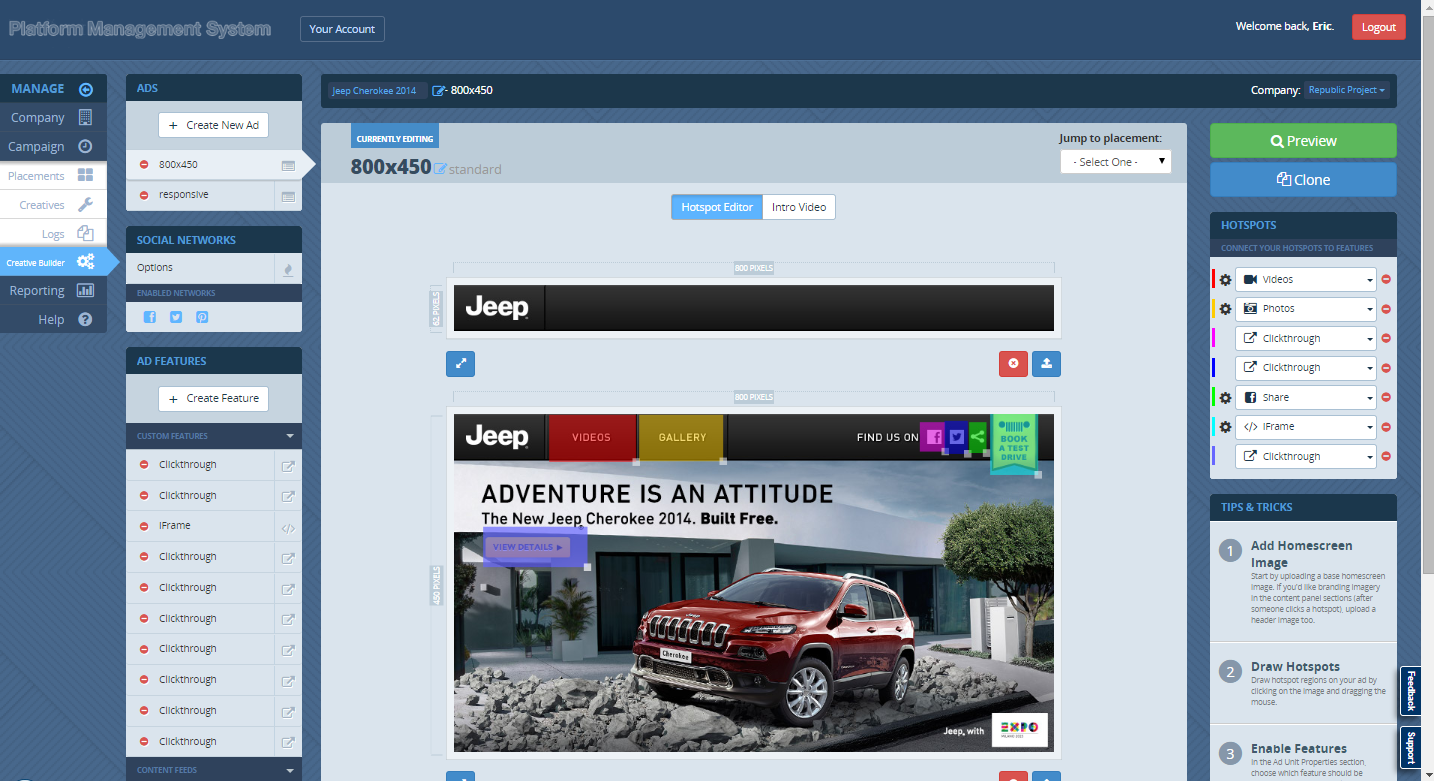Click the resize arrows icon below the header
Image resolution: width=1434 pixels, height=781 pixels.
[x=460, y=363]
